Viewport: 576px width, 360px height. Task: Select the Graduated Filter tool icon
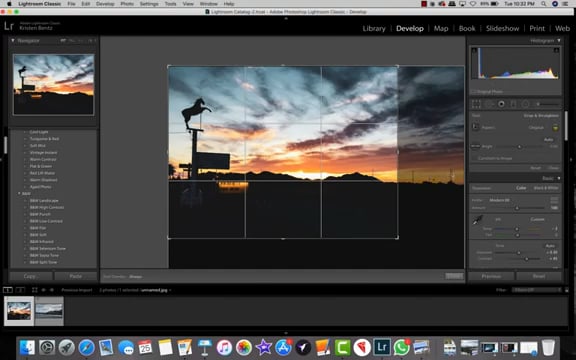[514, 104]
